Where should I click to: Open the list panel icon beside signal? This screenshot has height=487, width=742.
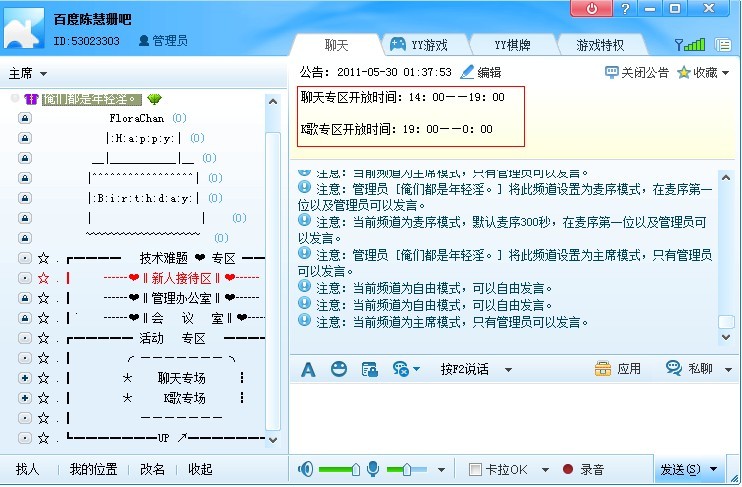(723, 45)
